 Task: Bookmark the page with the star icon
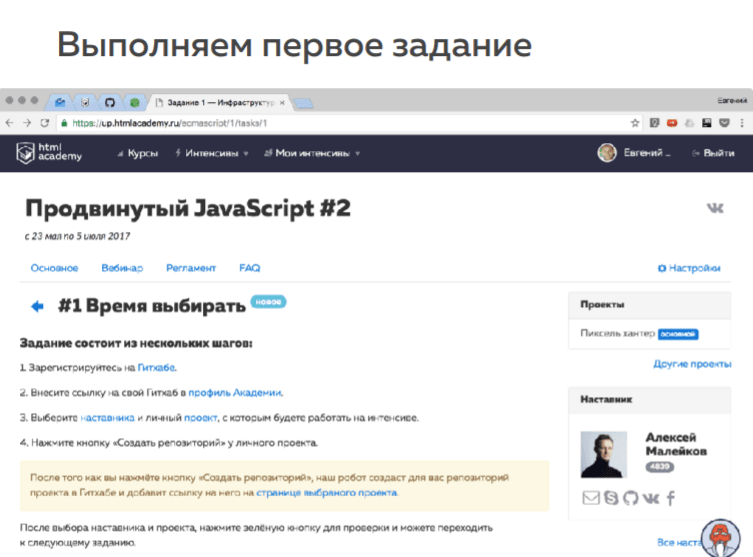635,123
